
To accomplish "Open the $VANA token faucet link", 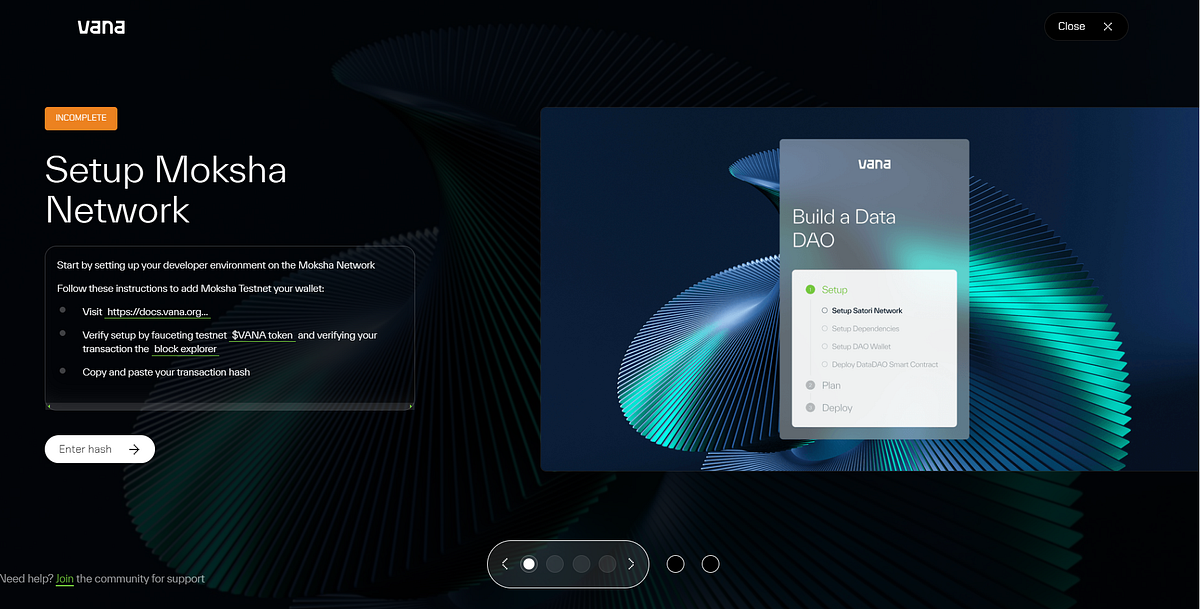I will tap(262, 336).
